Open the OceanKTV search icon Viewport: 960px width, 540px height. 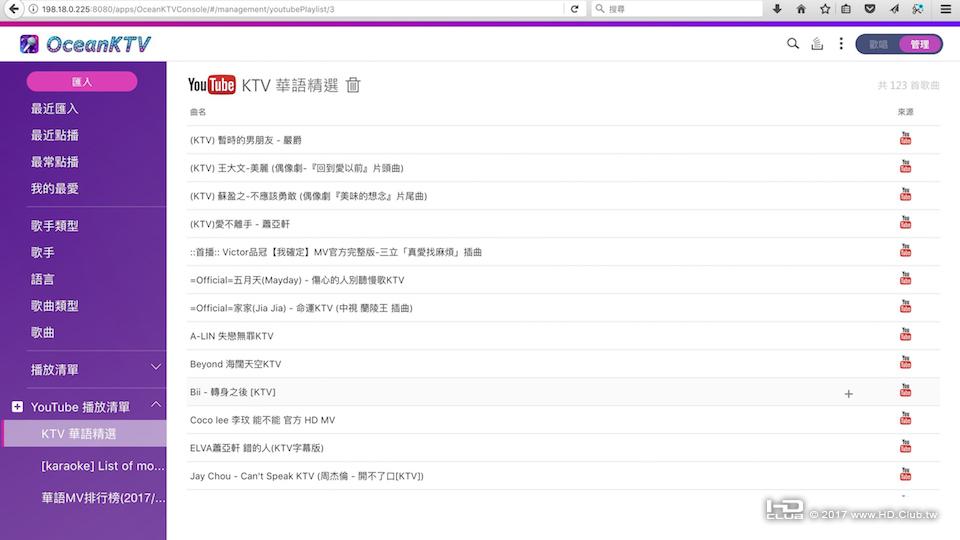[793, 43]
